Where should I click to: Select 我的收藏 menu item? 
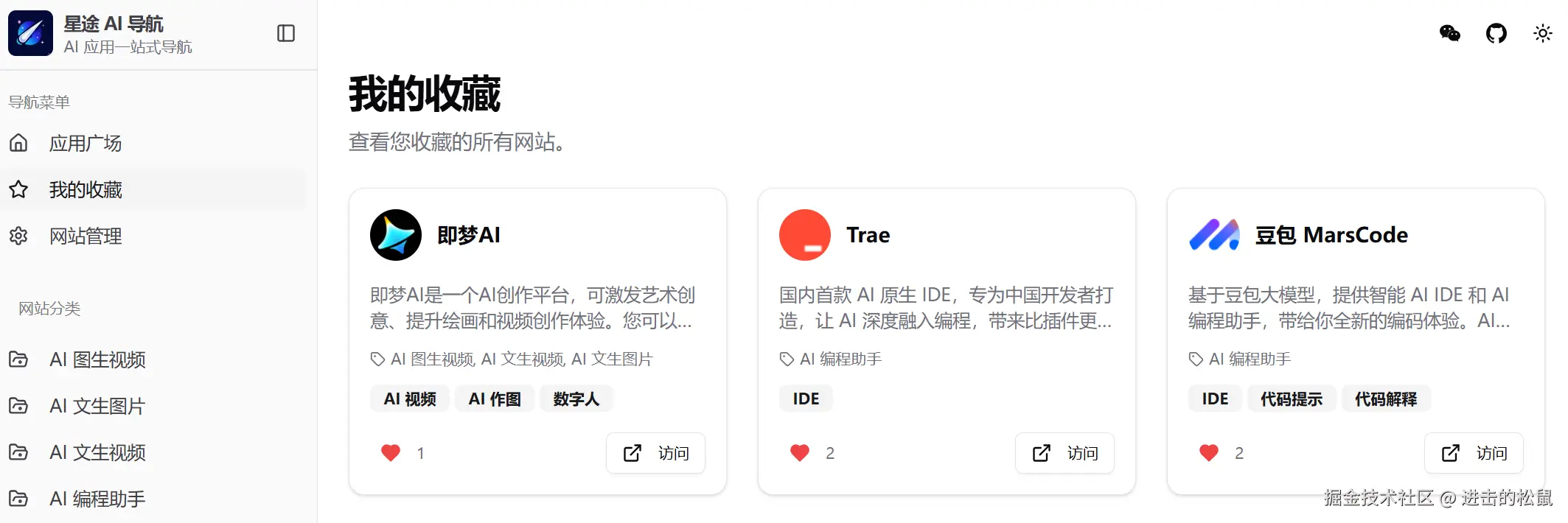pos(153,189)
